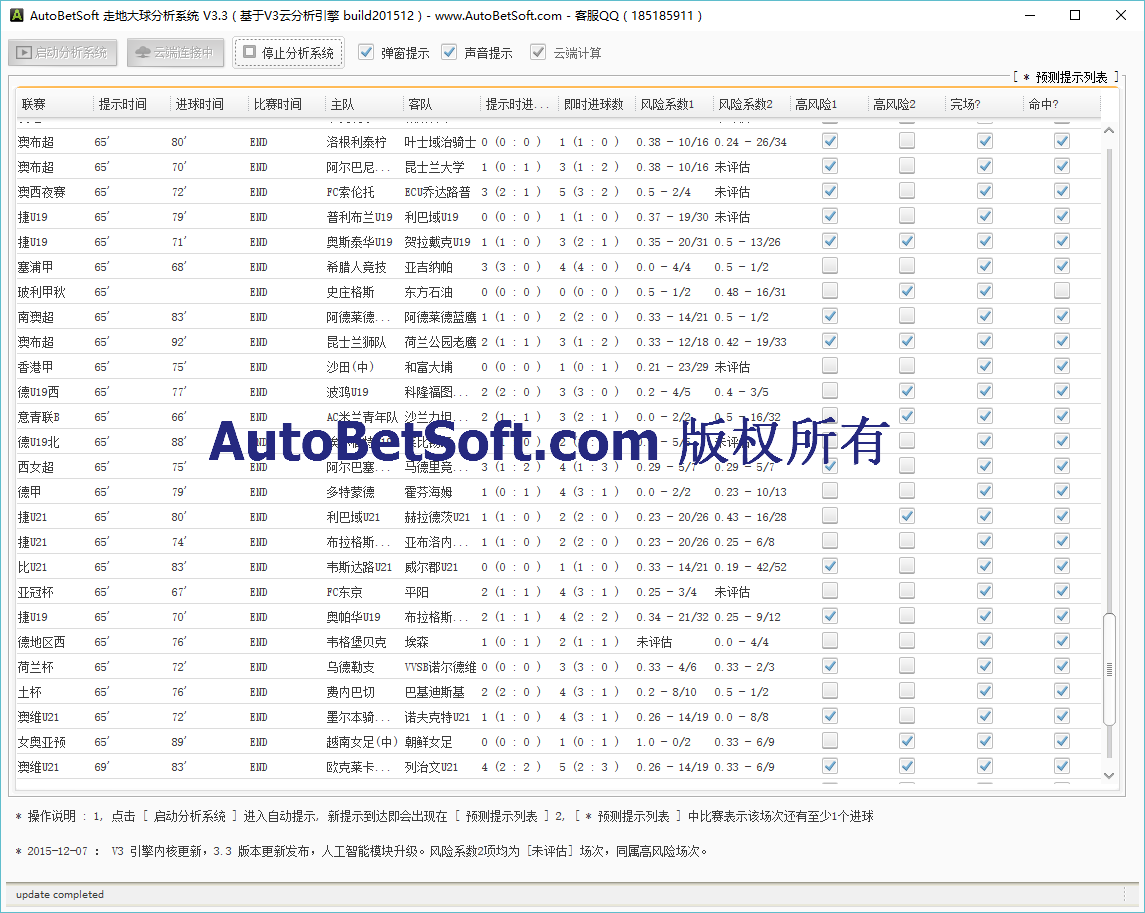Sort by the 高风险1 column header
This screenshot has width=1145, height=913.
(x=829, y=104)
